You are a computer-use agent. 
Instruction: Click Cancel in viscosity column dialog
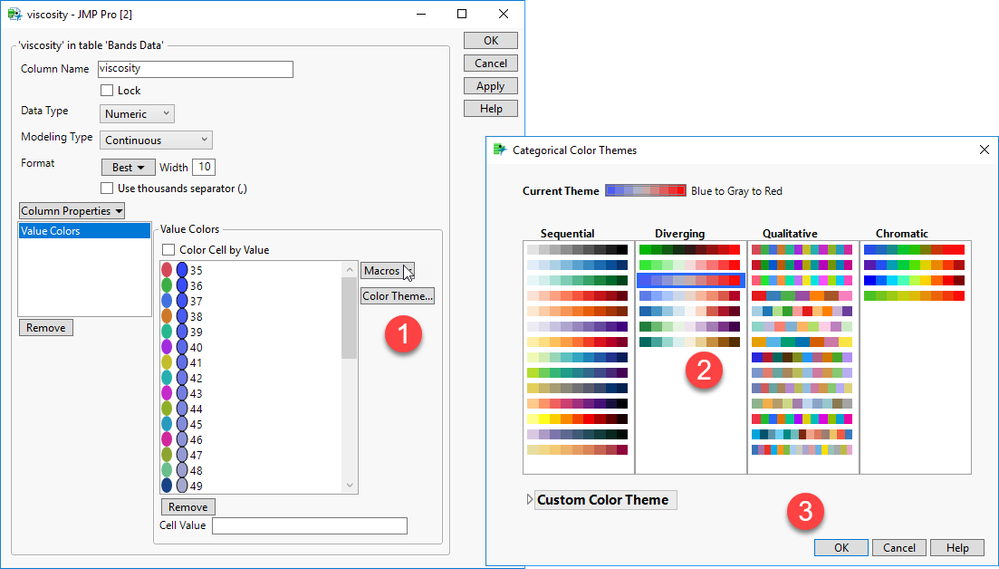tap(491, 63)
